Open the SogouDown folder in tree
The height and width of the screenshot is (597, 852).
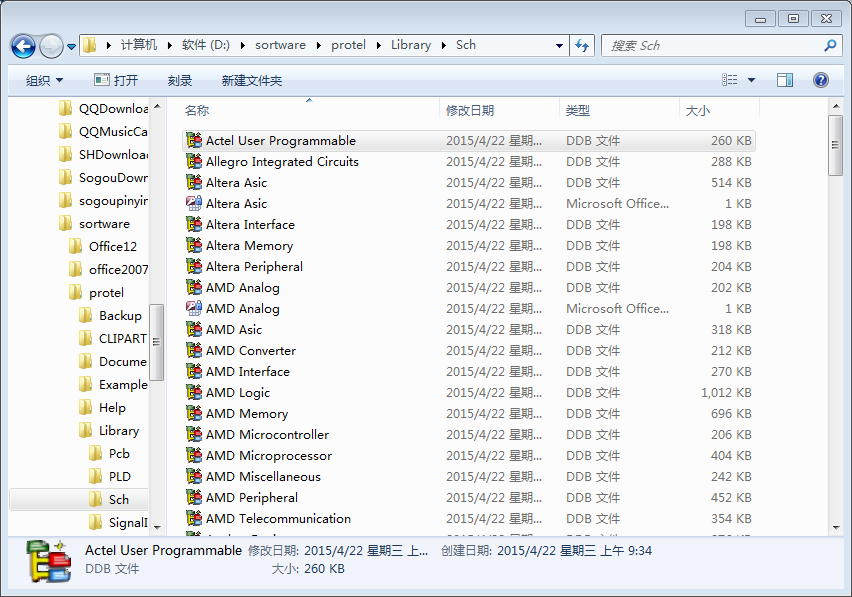(x=103, y=178)
